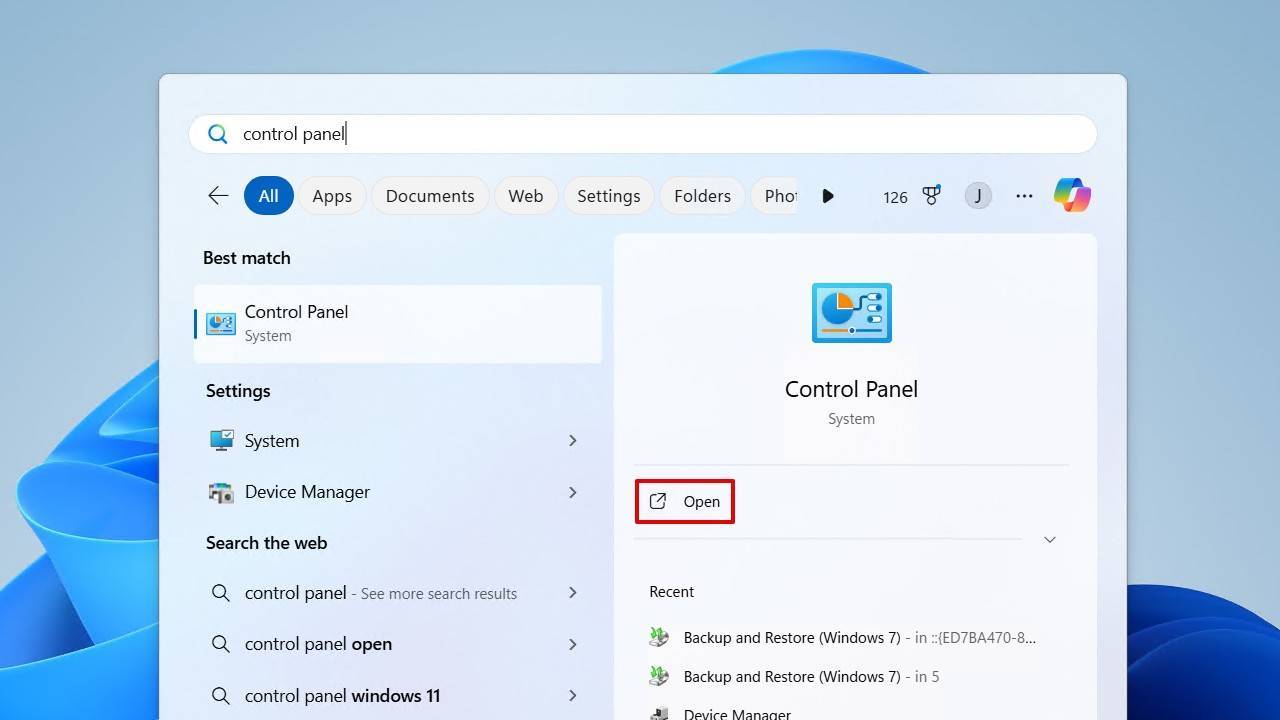This screenshot has width=1280, height=720.
Task: Click Open to launch Control Panel
Action: pyautogui.click(x=685, y=502)
